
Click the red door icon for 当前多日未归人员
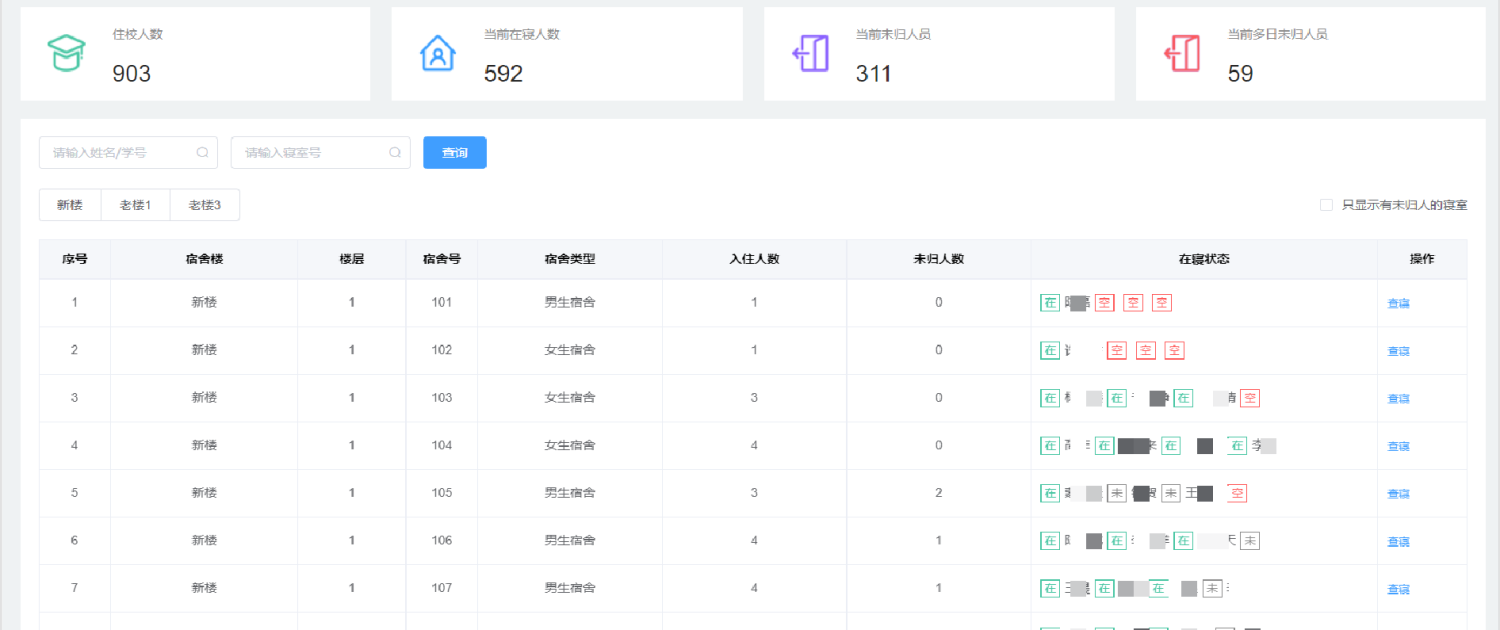point(1182,53)
